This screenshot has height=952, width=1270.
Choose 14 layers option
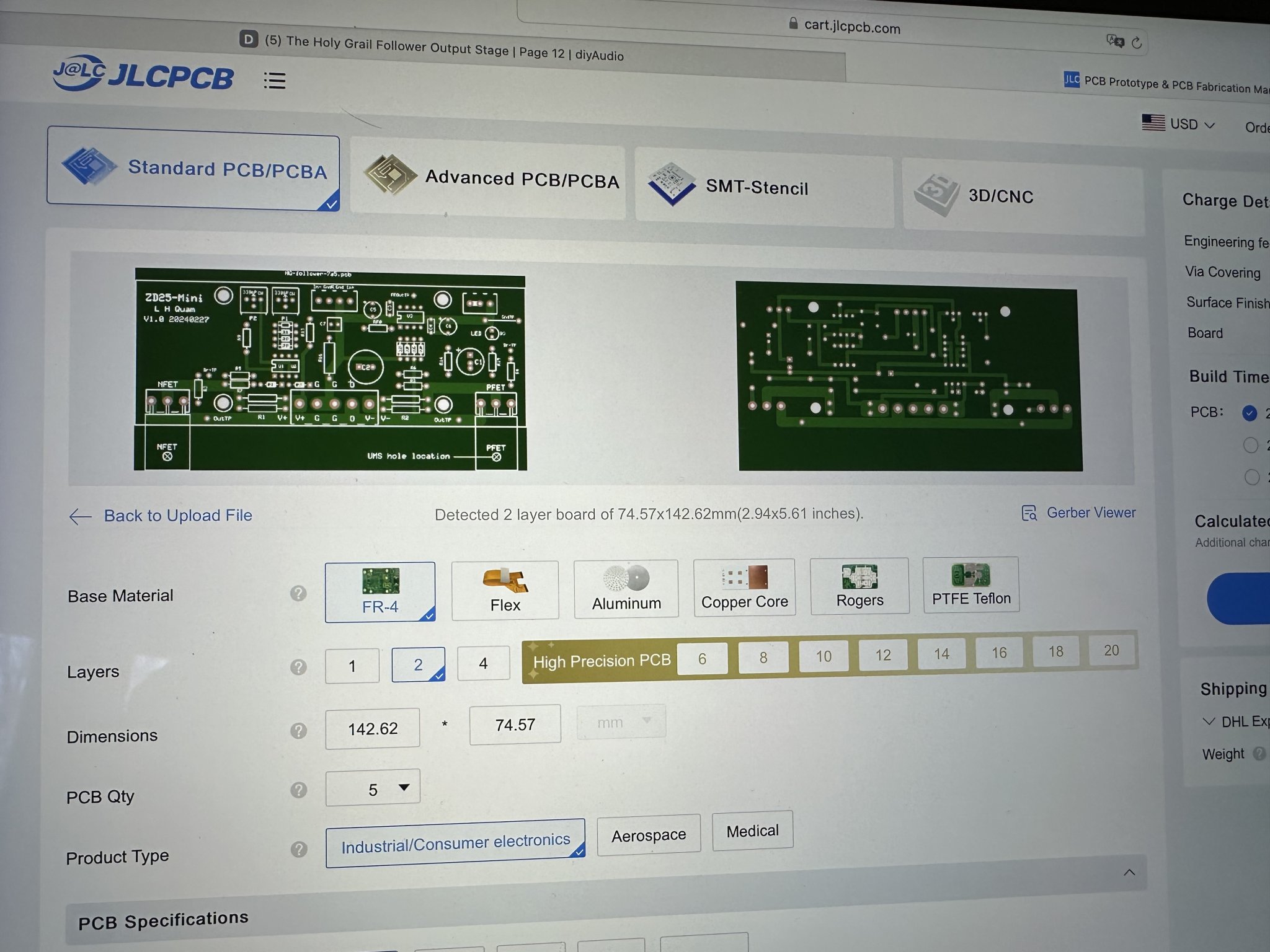(x=941, y=653)
